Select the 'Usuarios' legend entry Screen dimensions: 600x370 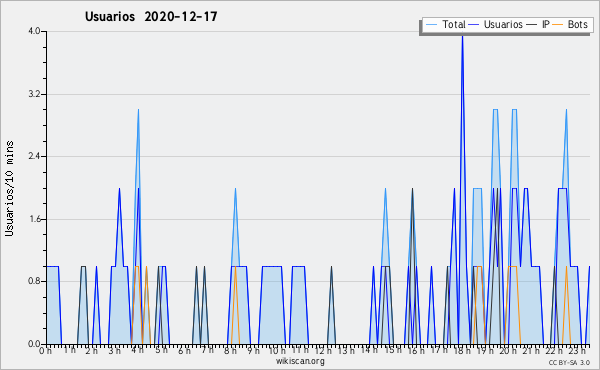click(x=496, y=25)
